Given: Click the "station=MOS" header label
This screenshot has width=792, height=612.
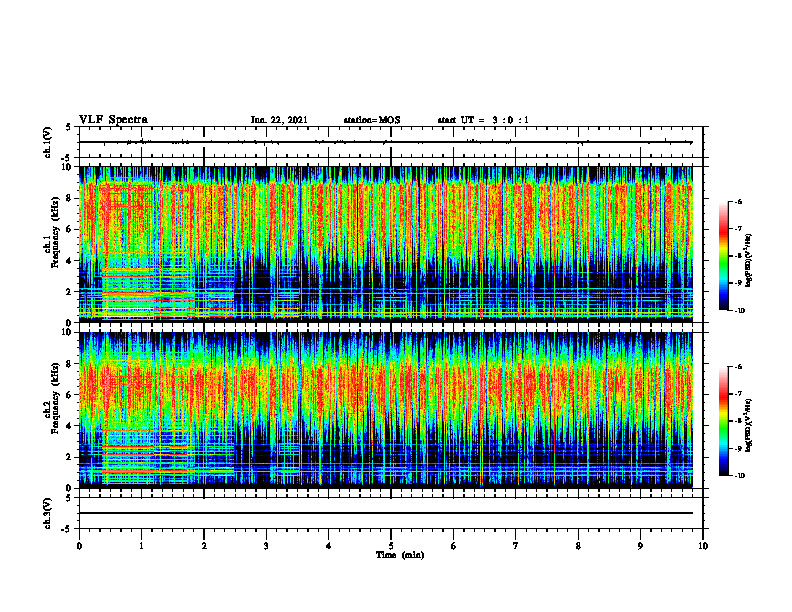Looking at the screenshot, I should 372,120.
